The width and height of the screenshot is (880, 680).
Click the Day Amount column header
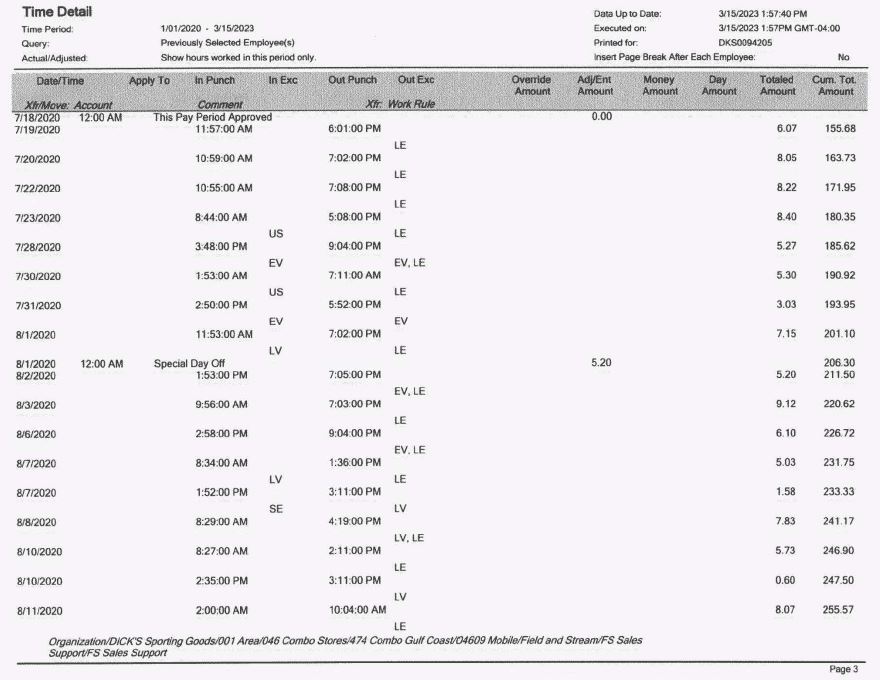tap(718, 85)
